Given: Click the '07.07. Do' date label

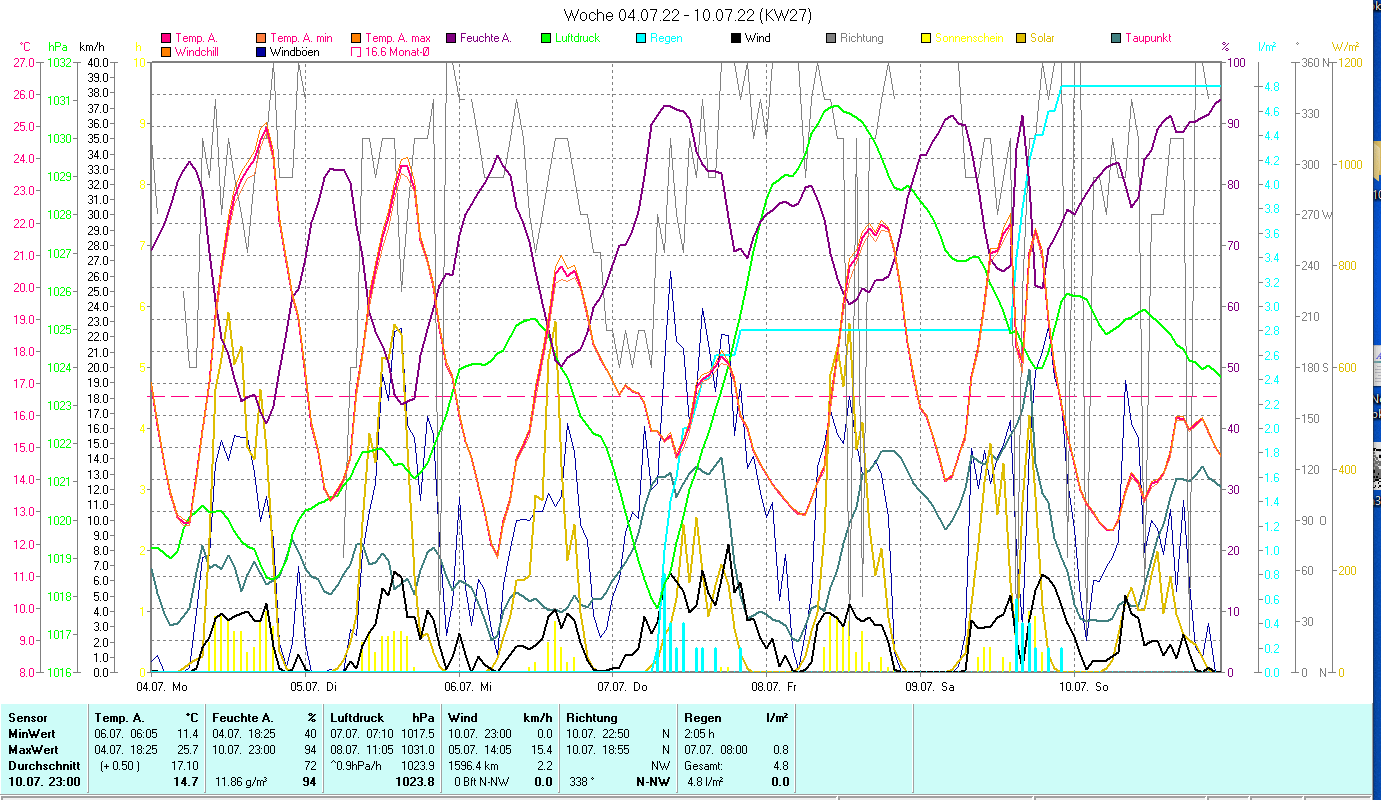Looking at the screenshot, I should [x=622, y=687].
